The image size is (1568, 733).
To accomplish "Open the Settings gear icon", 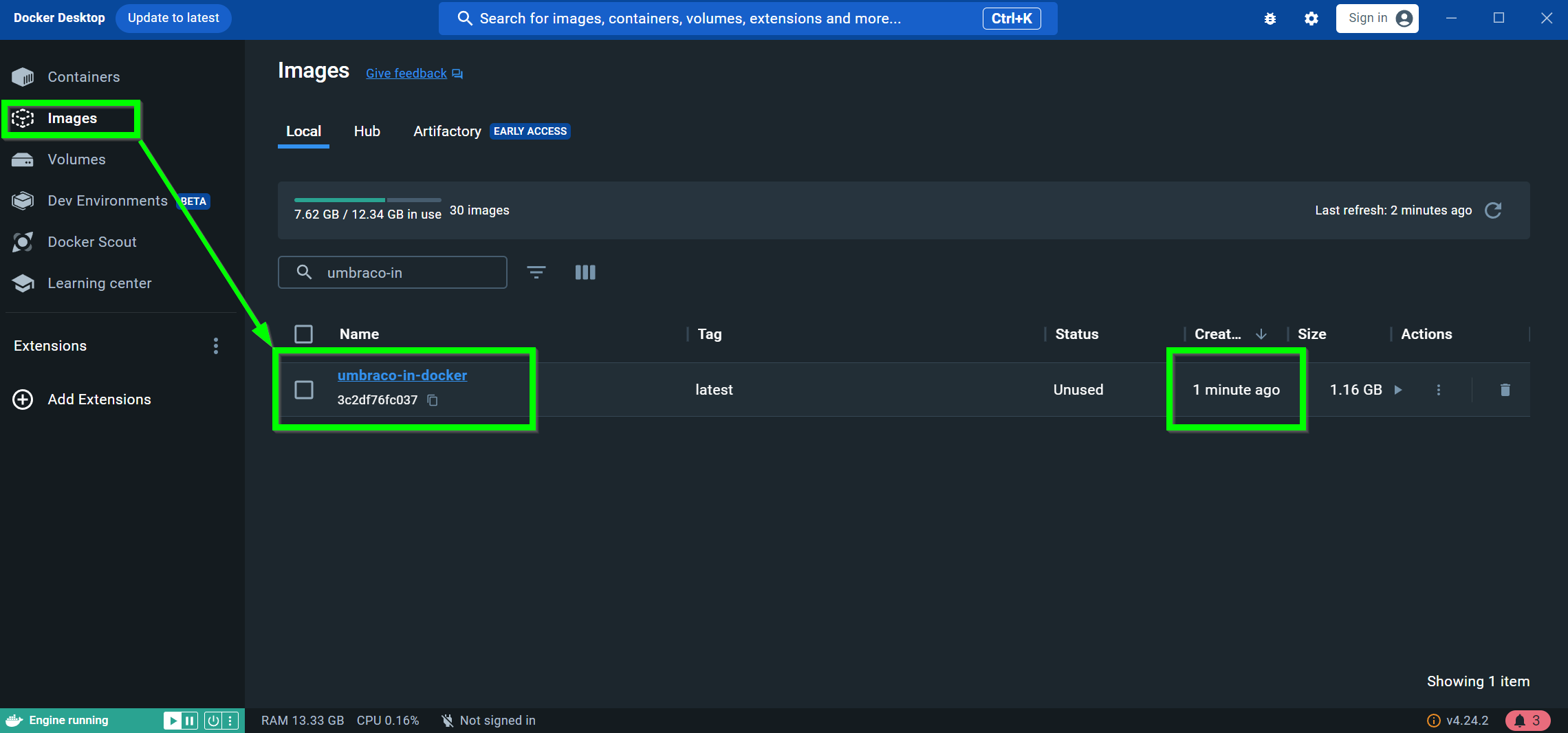I will pos(1311,19).
